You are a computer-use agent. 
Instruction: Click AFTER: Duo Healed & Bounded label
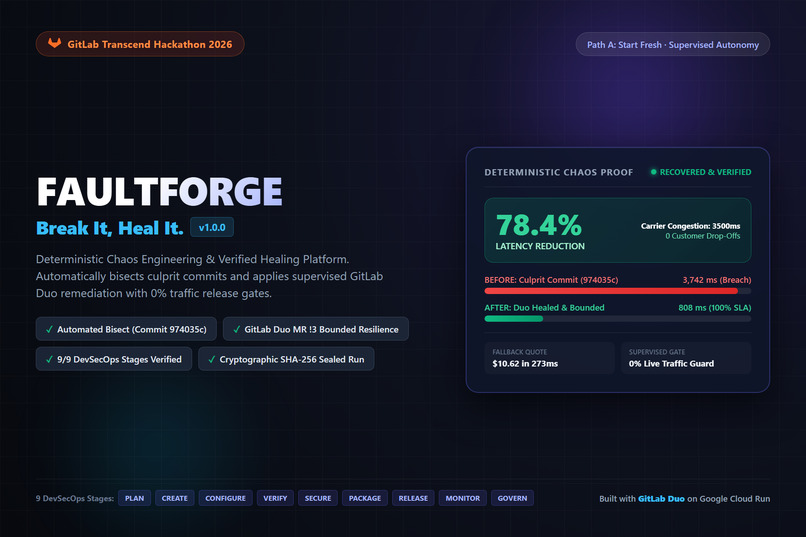544,308
